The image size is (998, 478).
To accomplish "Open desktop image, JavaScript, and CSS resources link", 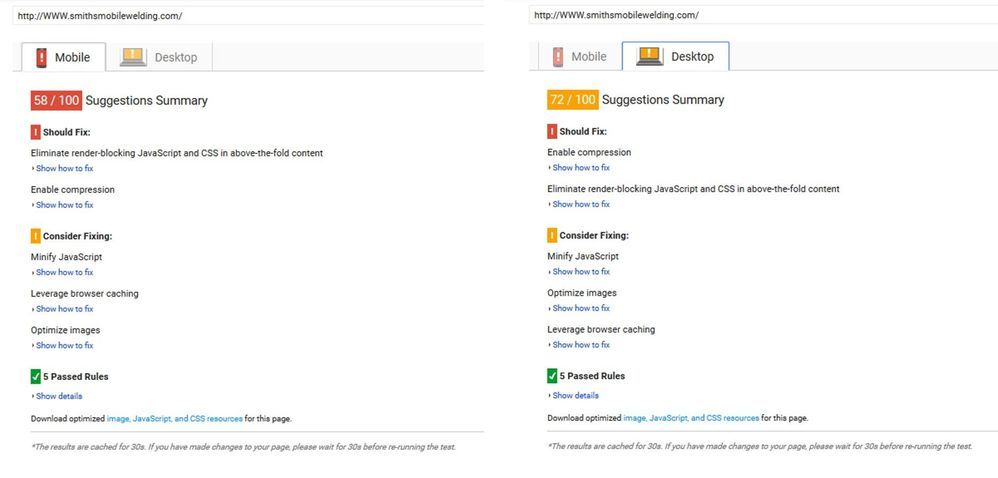I will [x=691, y=418].
